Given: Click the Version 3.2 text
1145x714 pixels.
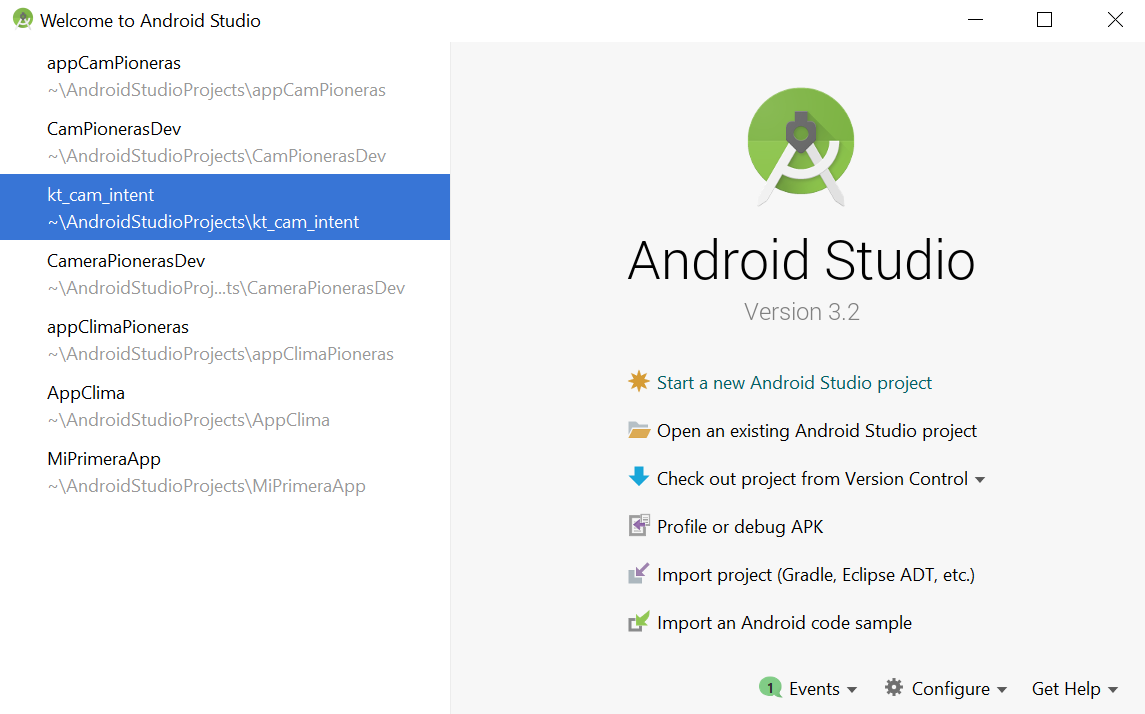Looking at the screenshot, I should [802, 312].
